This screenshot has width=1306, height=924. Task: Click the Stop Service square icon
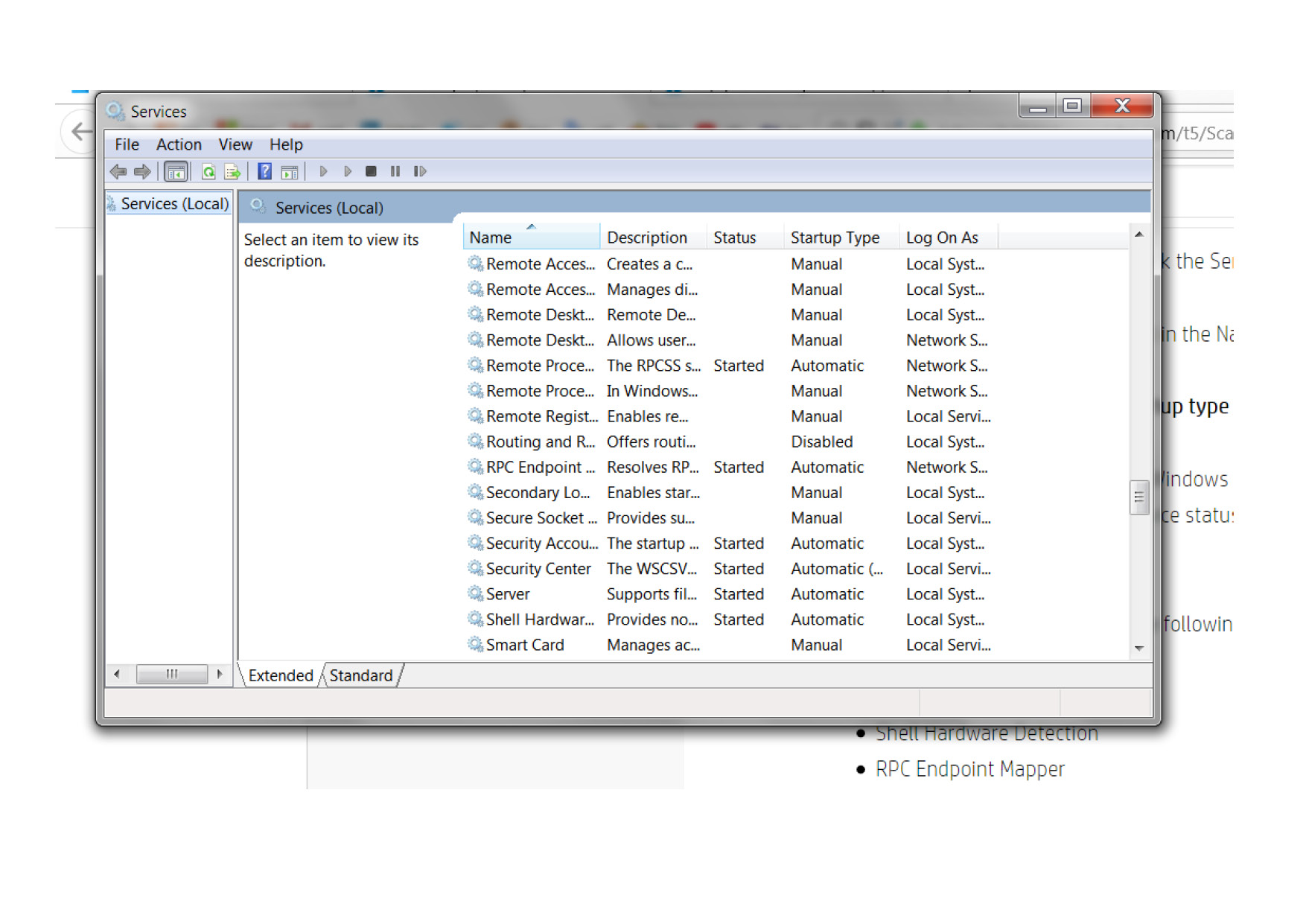(x=371, y=172)
